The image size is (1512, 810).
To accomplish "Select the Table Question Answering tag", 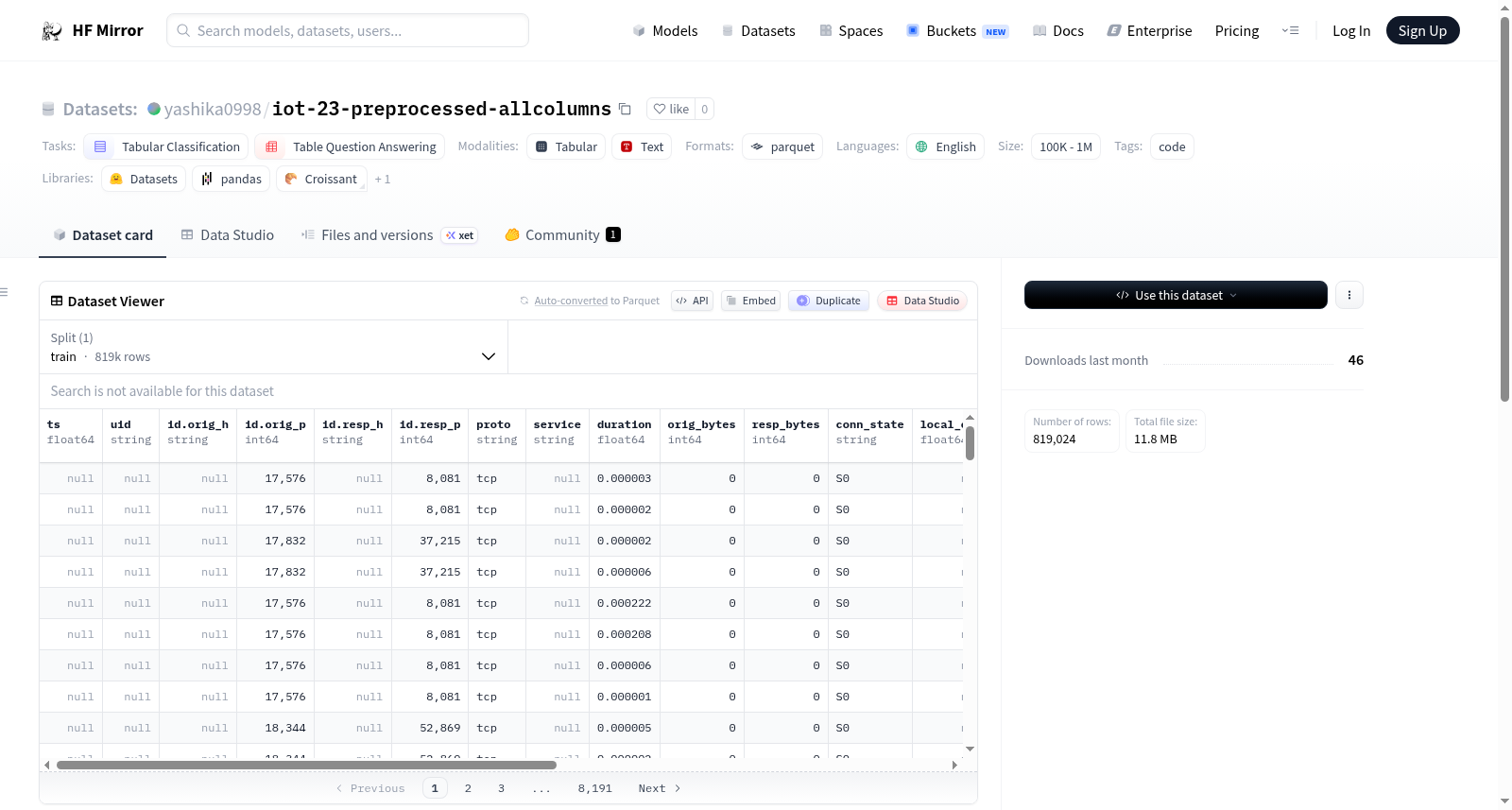I will click(x=350, y=146).
